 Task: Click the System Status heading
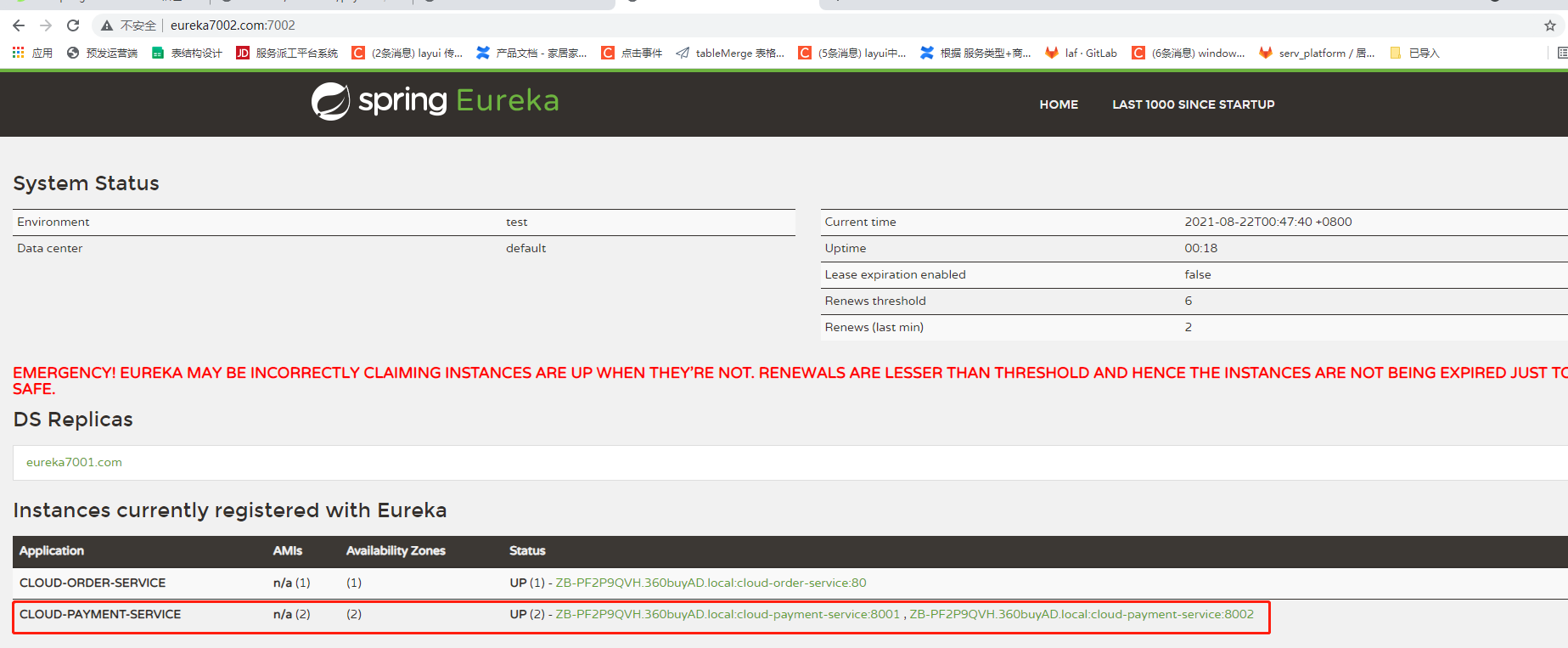pos(86,183)
